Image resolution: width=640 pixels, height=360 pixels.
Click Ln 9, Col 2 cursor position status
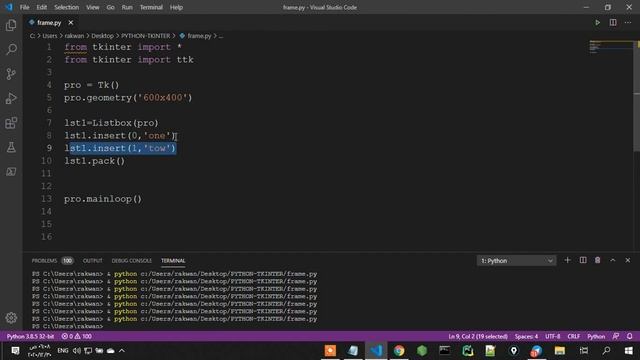[478, 336]
